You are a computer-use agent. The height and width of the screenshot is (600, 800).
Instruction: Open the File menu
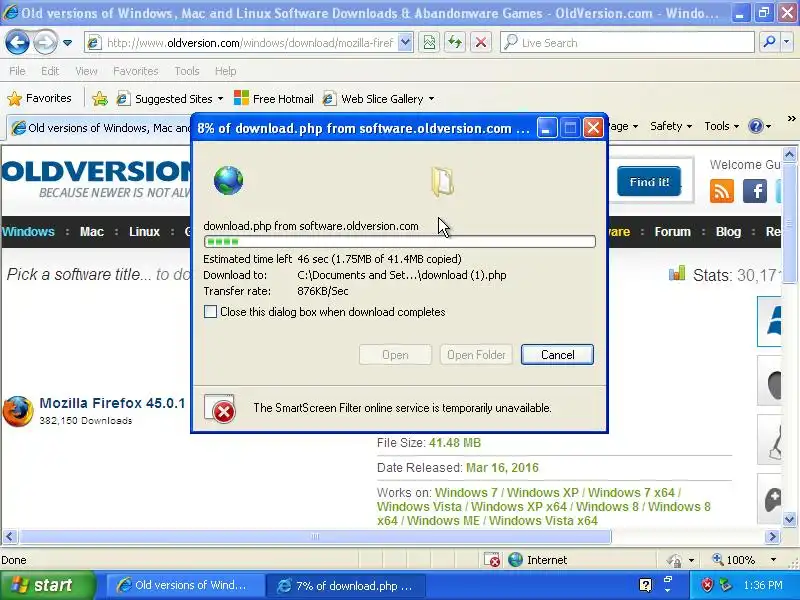pos(17,71)
